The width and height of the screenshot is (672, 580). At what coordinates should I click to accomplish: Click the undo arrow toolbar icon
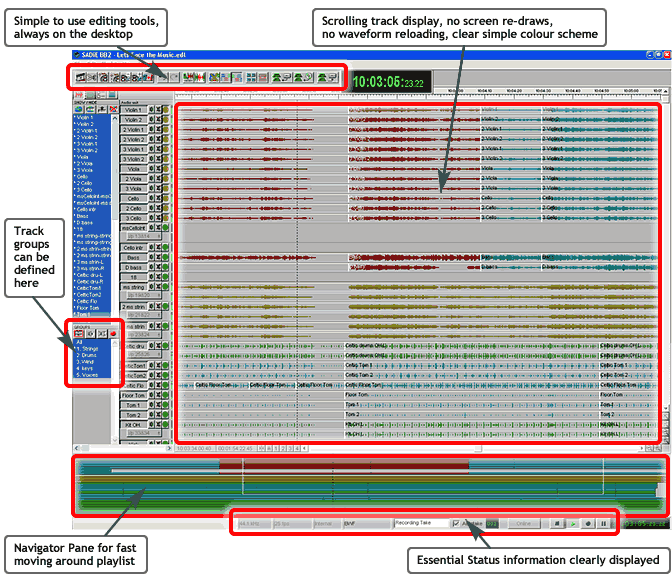click(162, 78)
